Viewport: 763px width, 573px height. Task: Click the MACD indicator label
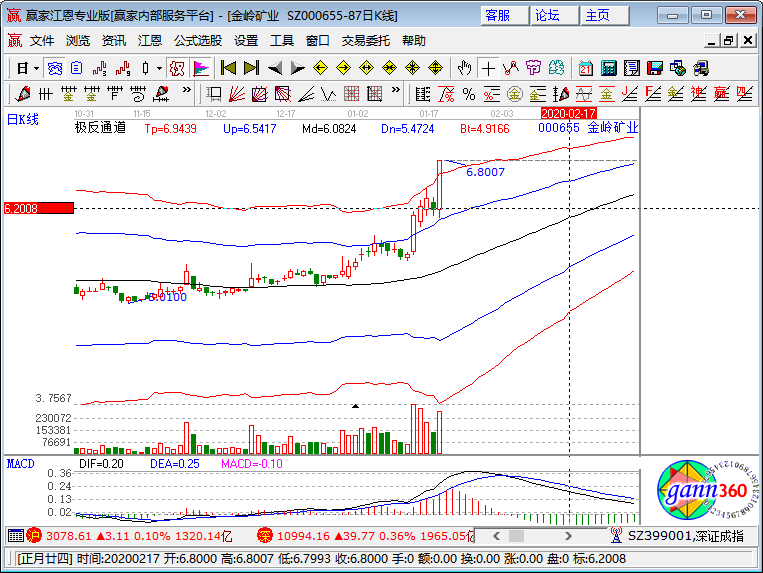pos(20,464)
